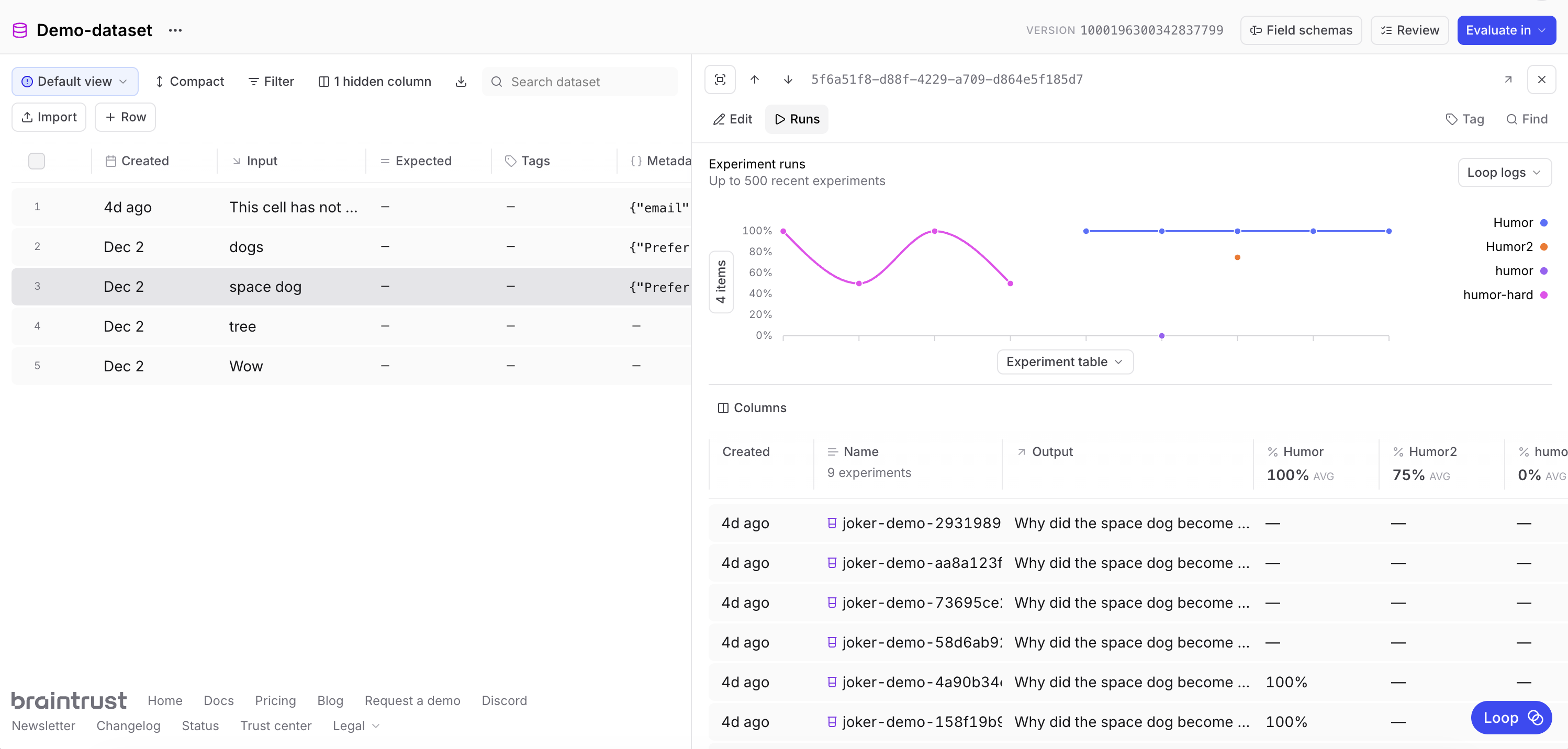Toggle Compact view for the dataset table
1568x749 pixels.
(x=189, y=81)
